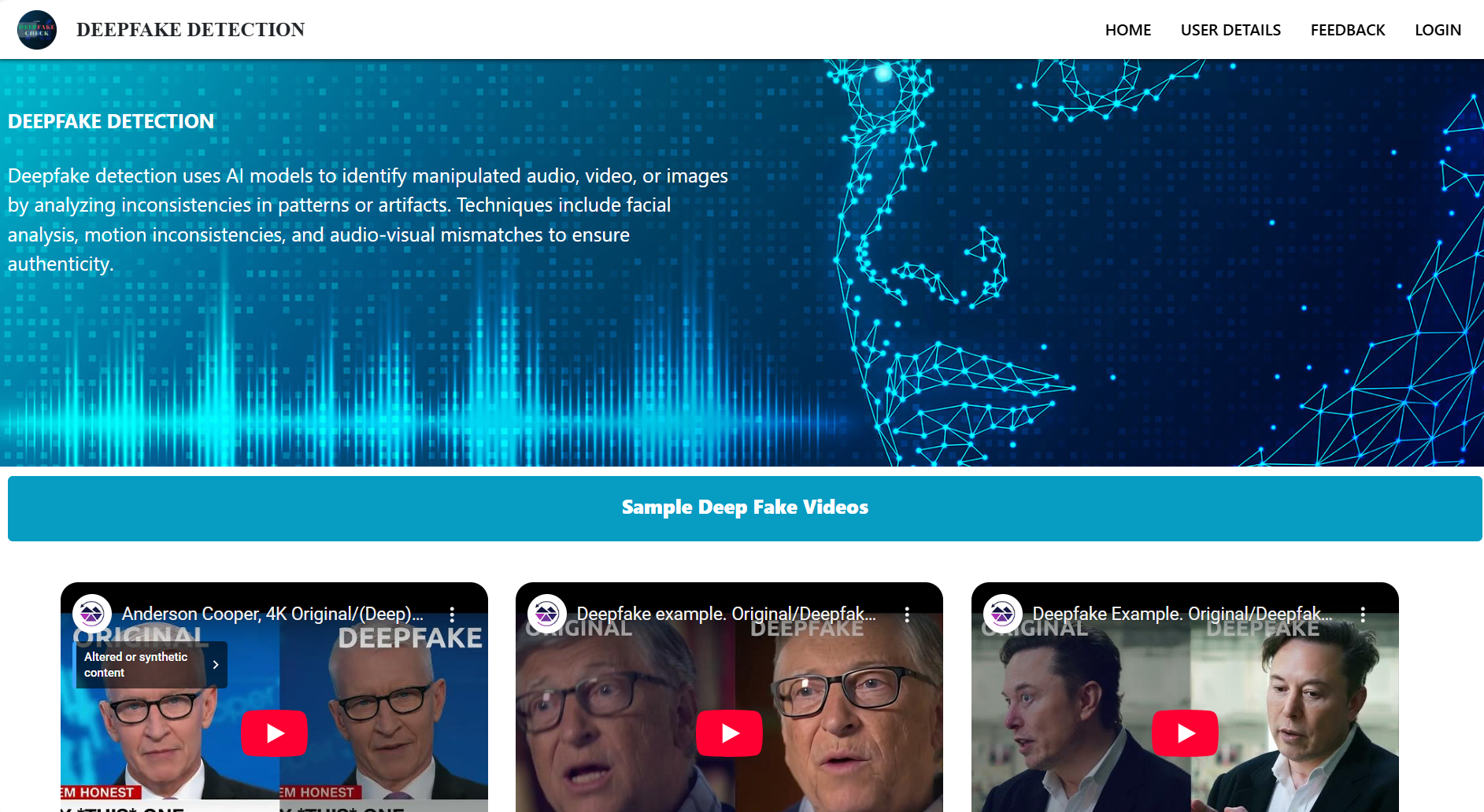Click the LOGIN link

click(x=1438, y=30)
